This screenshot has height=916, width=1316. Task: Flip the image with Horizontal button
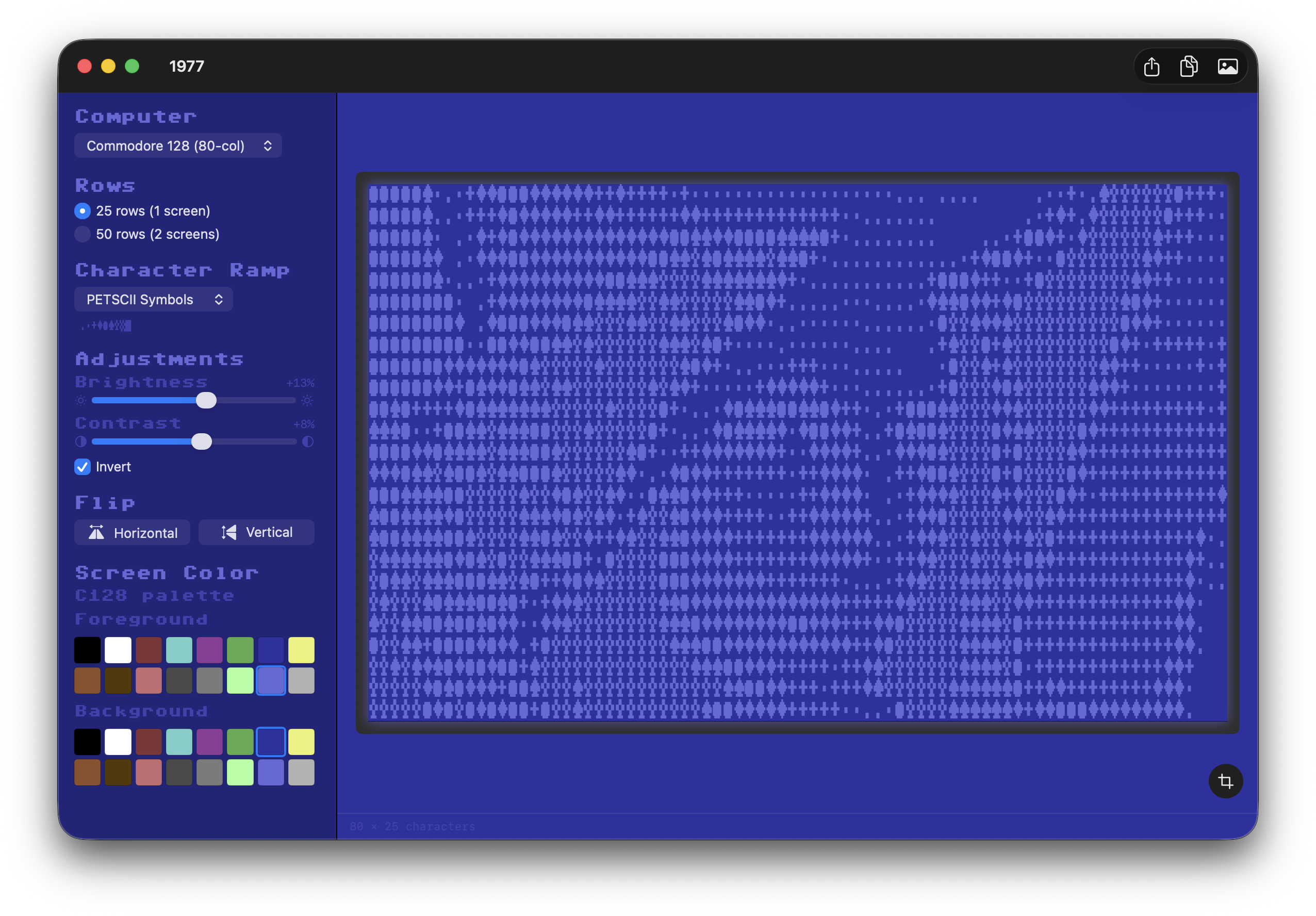(x=133, y=532)
